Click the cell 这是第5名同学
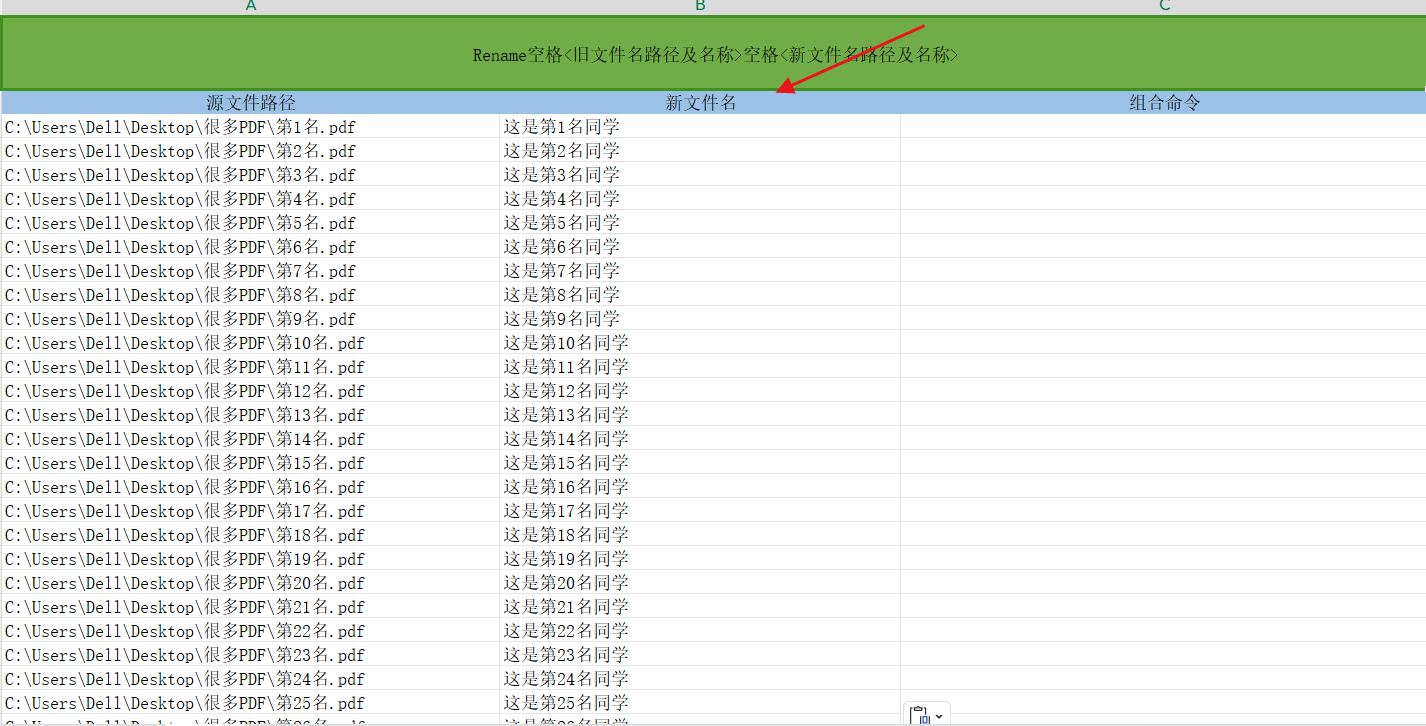This screenshot has height=726, width=1426. (700, 223)
